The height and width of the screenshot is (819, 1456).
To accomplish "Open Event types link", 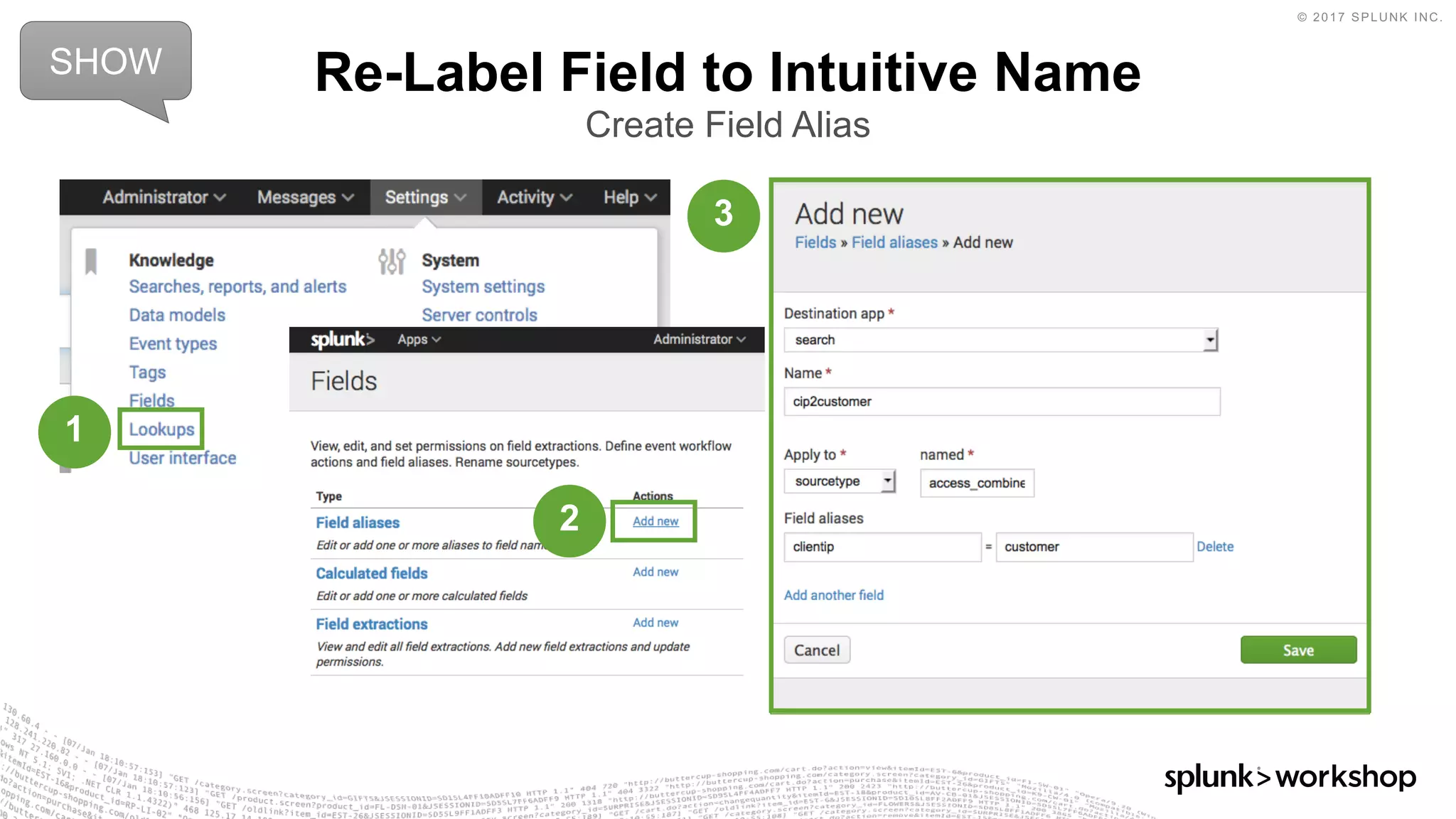I will (173, 343).
